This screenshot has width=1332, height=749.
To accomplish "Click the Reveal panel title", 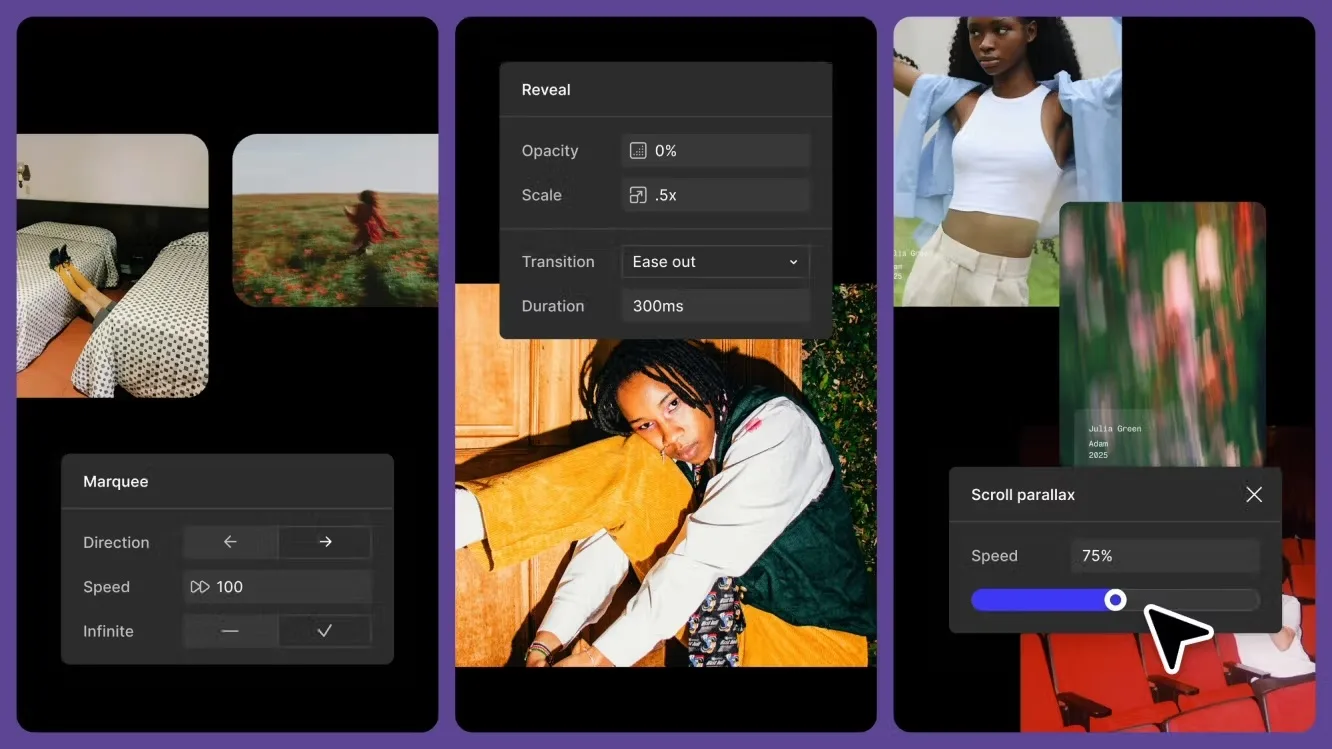I will click(546, 90).
